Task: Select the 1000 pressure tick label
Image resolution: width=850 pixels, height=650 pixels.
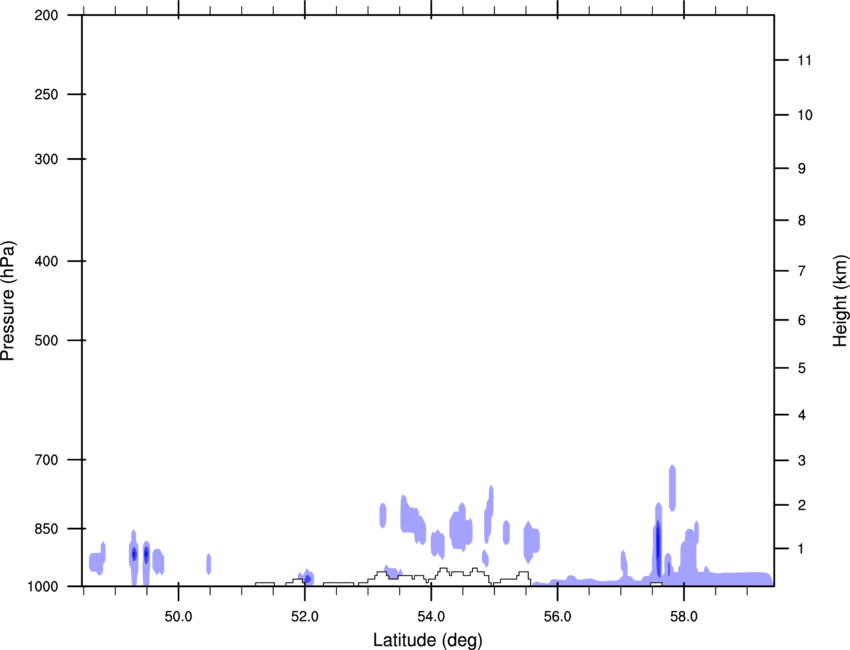Action: point(43,586)
